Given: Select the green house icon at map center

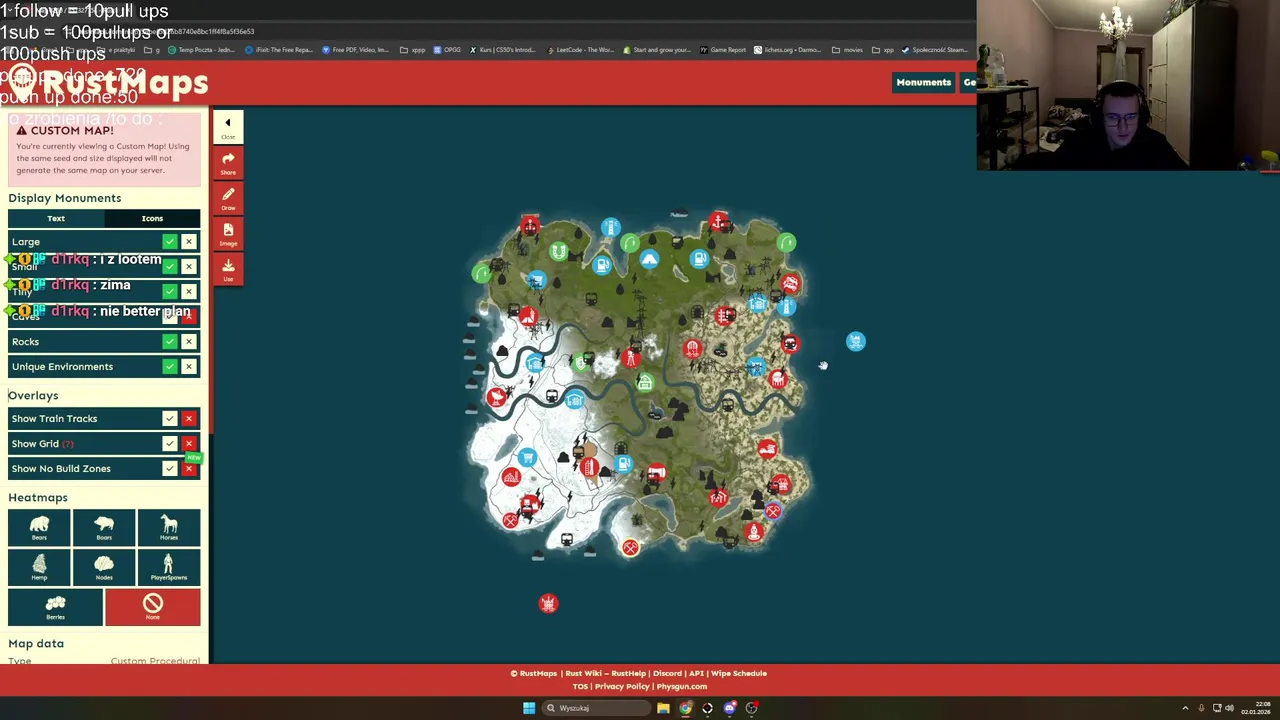Looking at the screenshot, I should click(645, 383).
